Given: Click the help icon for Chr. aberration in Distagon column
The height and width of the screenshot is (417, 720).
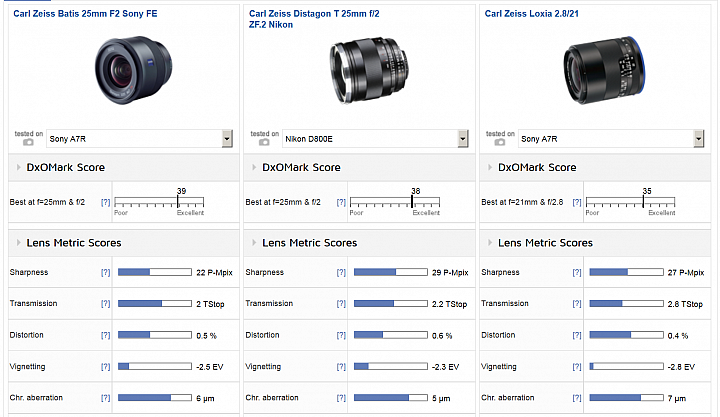Looking at the screenshot, I should (x=341, y=398).
